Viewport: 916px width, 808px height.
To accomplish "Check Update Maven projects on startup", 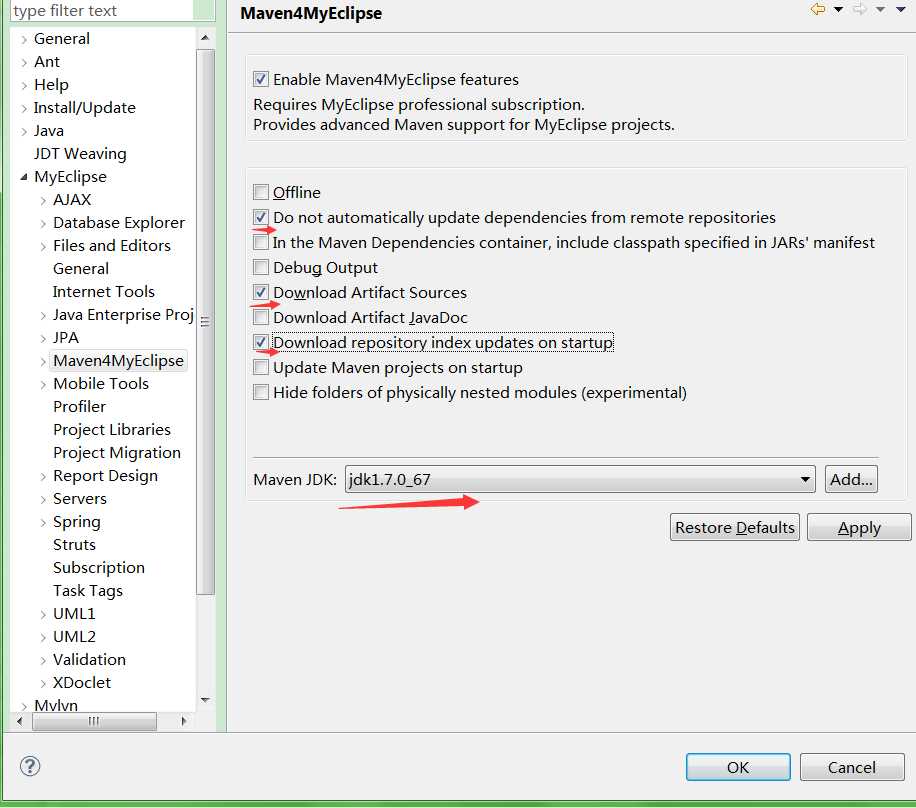I will (261, 367).
